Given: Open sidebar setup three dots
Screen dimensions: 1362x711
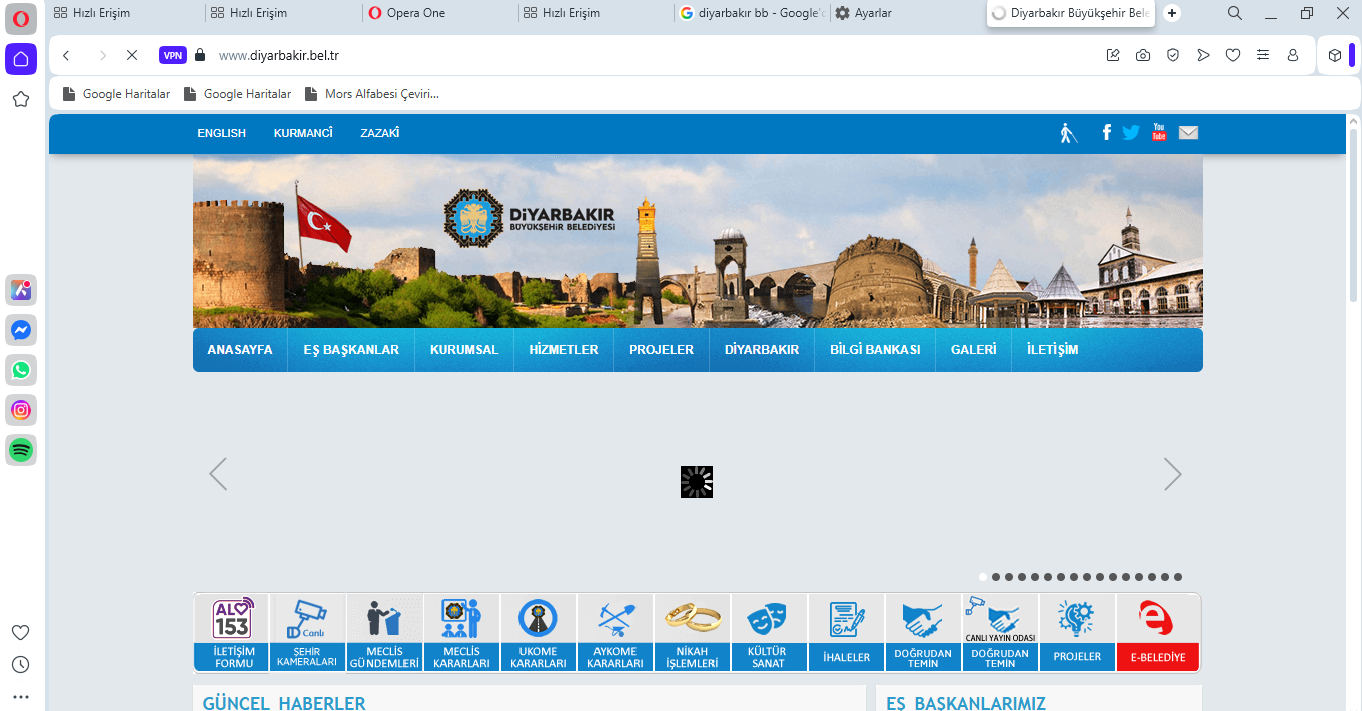Looking at the screenshot, I should pos(20,697).
